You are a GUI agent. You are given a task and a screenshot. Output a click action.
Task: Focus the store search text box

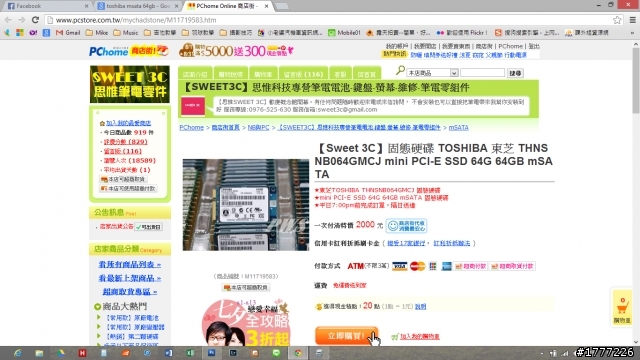pos(482,73)
